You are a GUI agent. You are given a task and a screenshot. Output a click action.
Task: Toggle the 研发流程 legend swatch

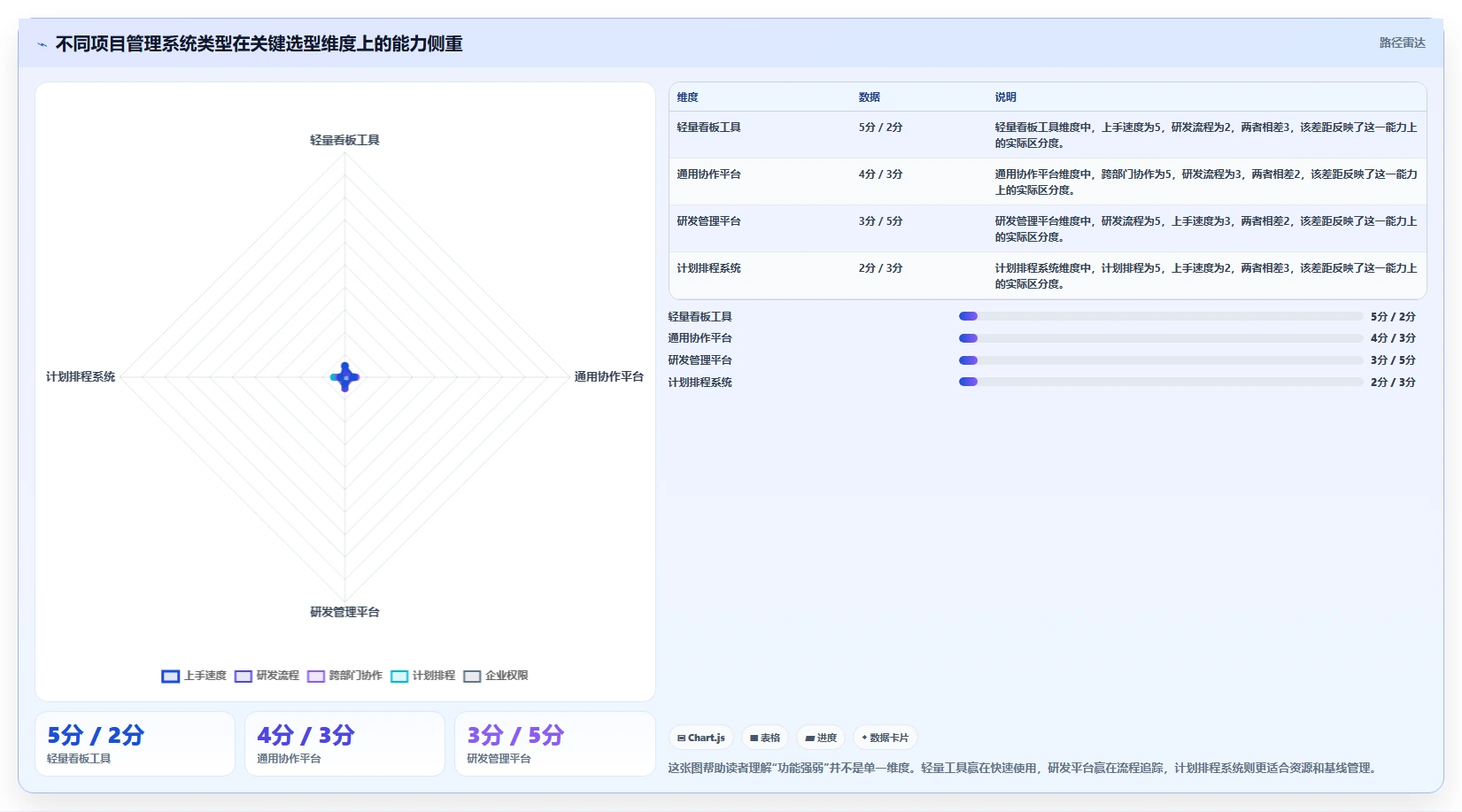244,676
